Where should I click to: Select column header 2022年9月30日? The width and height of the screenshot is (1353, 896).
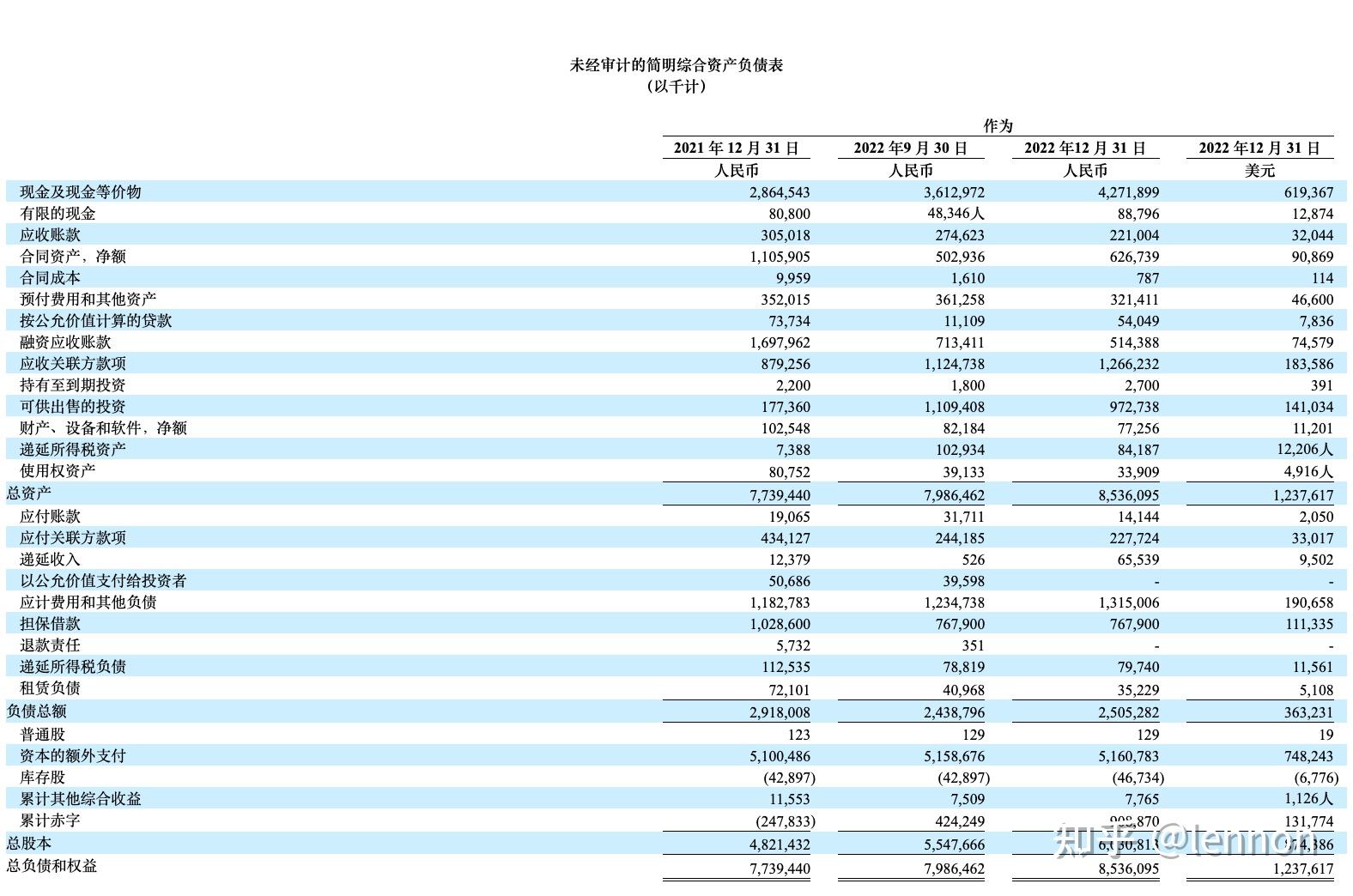tap(911, 148)
